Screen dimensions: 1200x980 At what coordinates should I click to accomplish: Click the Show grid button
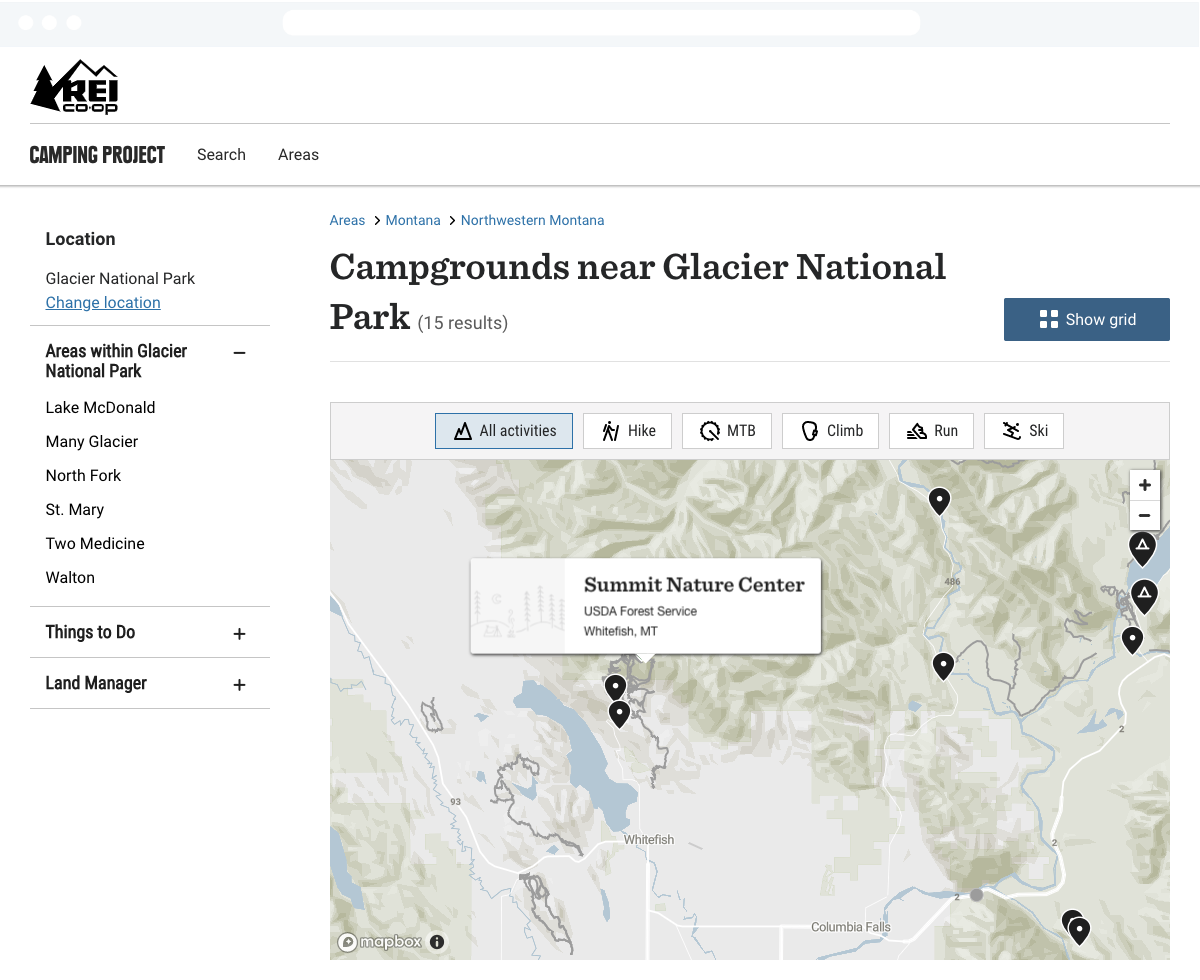[x=1087, y=319]
